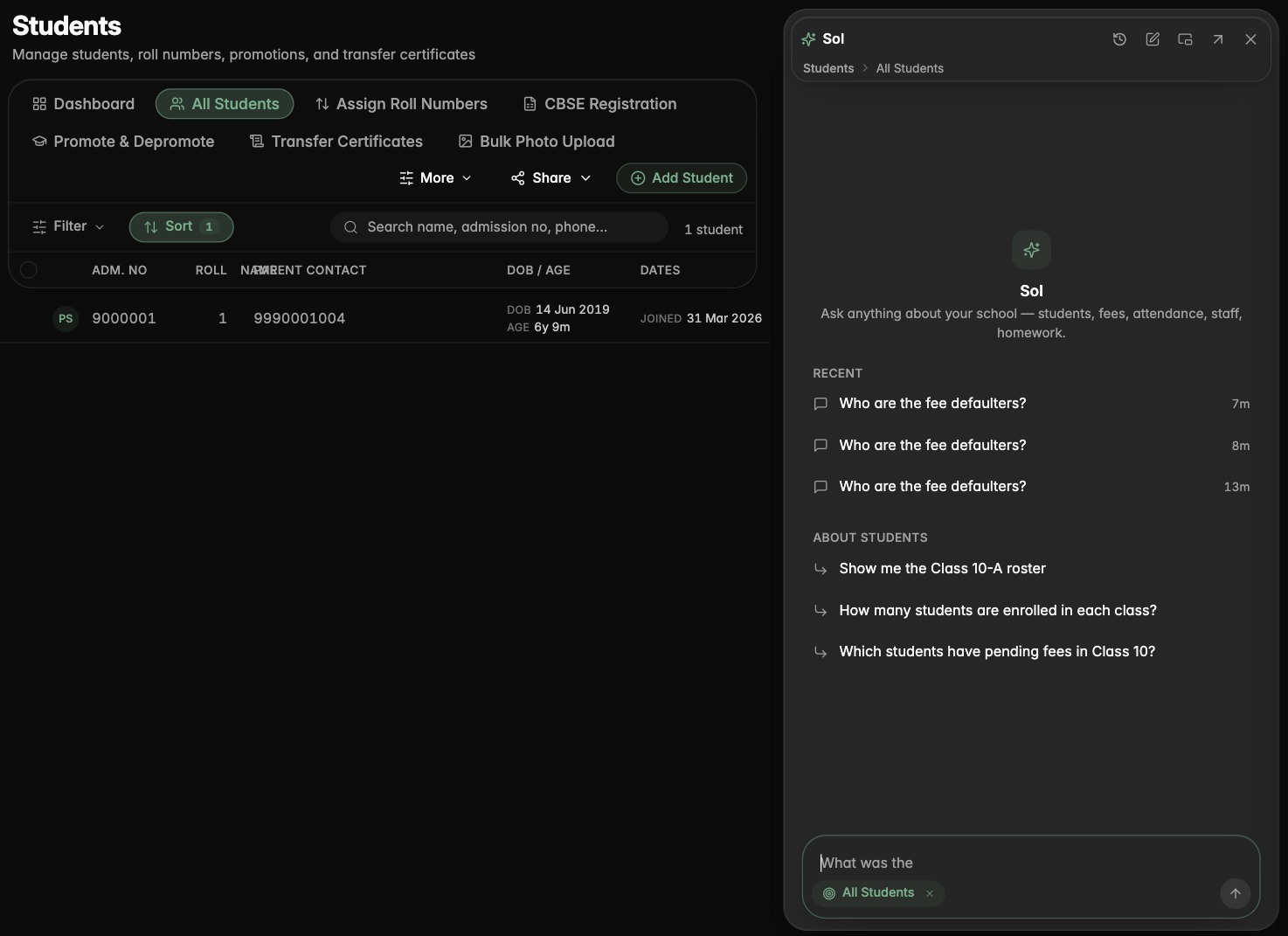Click the PS student avatar

pos(66,319)
